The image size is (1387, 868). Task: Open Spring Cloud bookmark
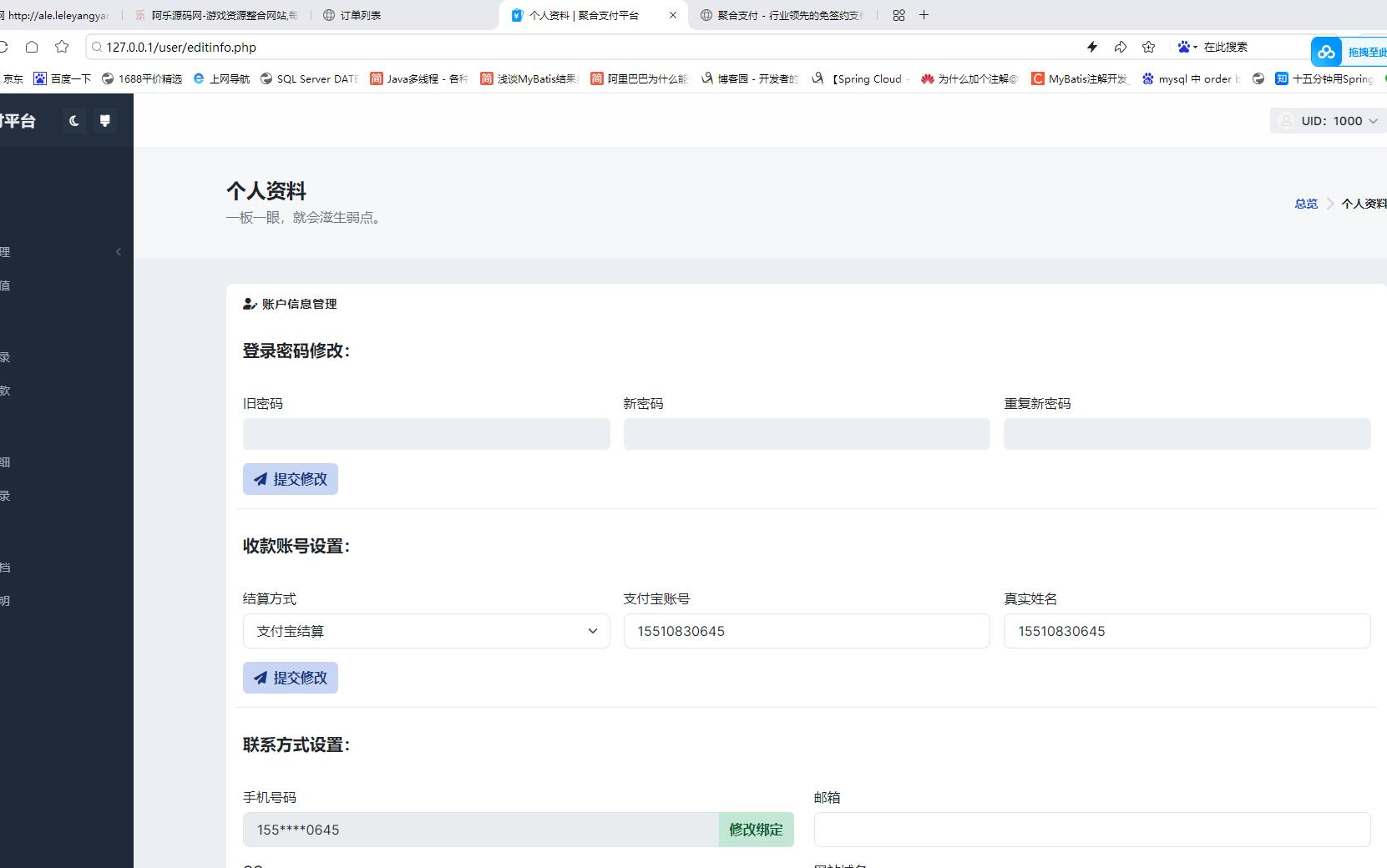click(860, 78)
